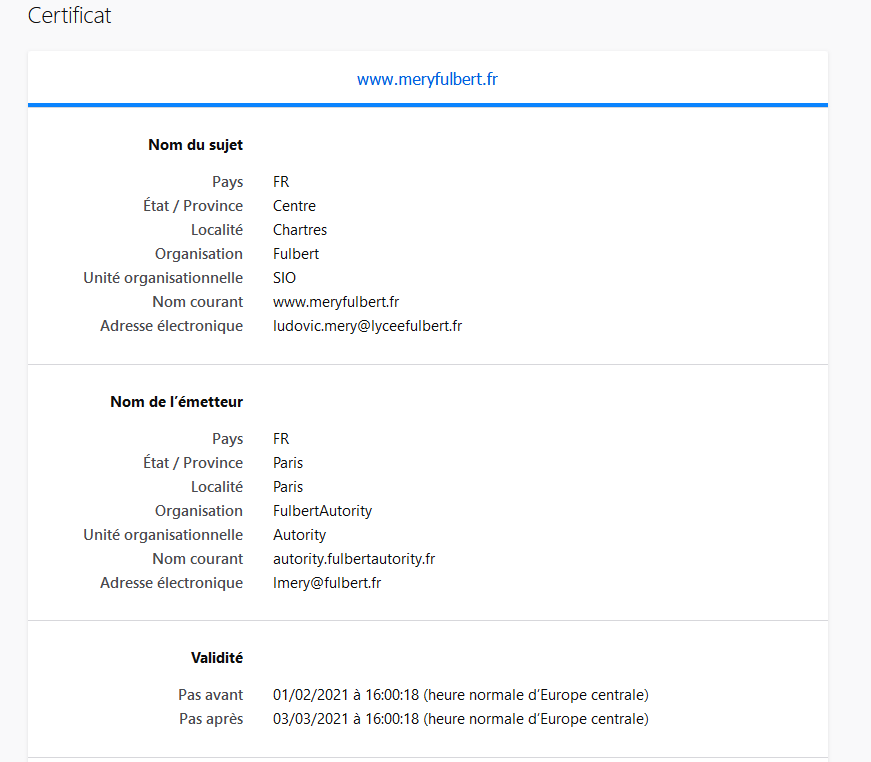871x762 pixels.
Task: Click the locality value Chartres
Action: (300, 230)
